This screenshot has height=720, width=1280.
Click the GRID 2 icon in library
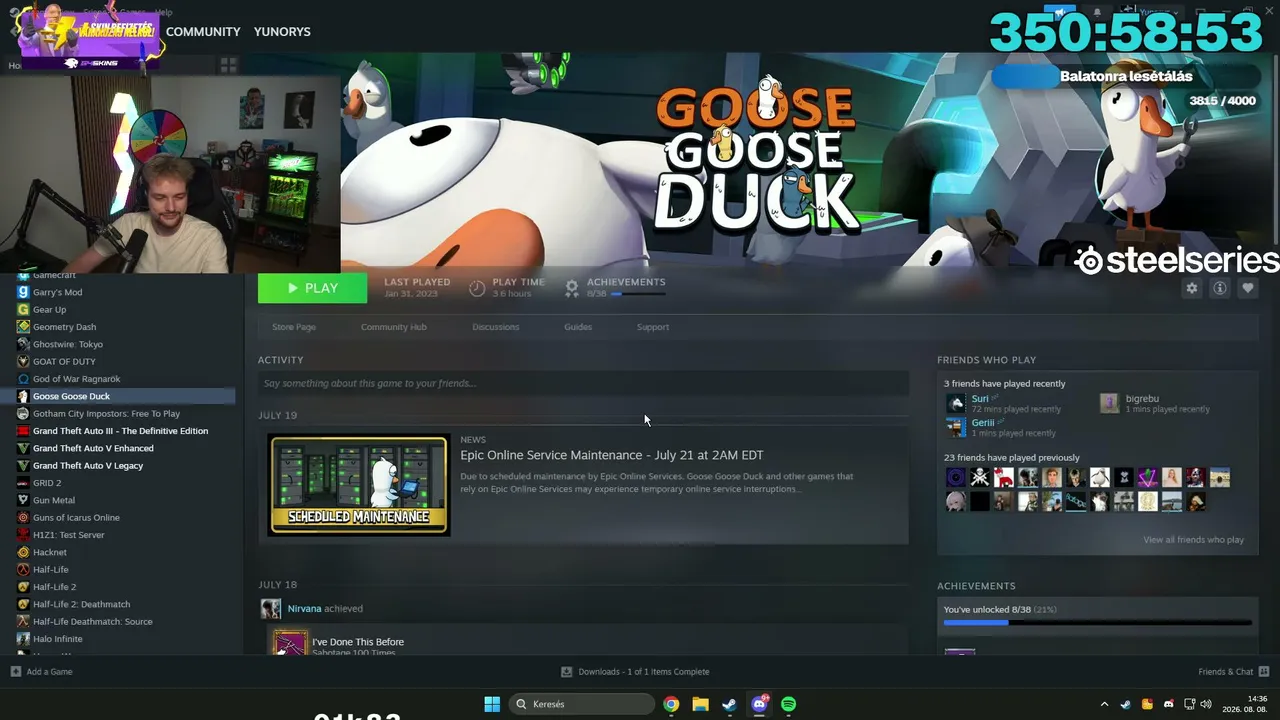pos(23,483)
